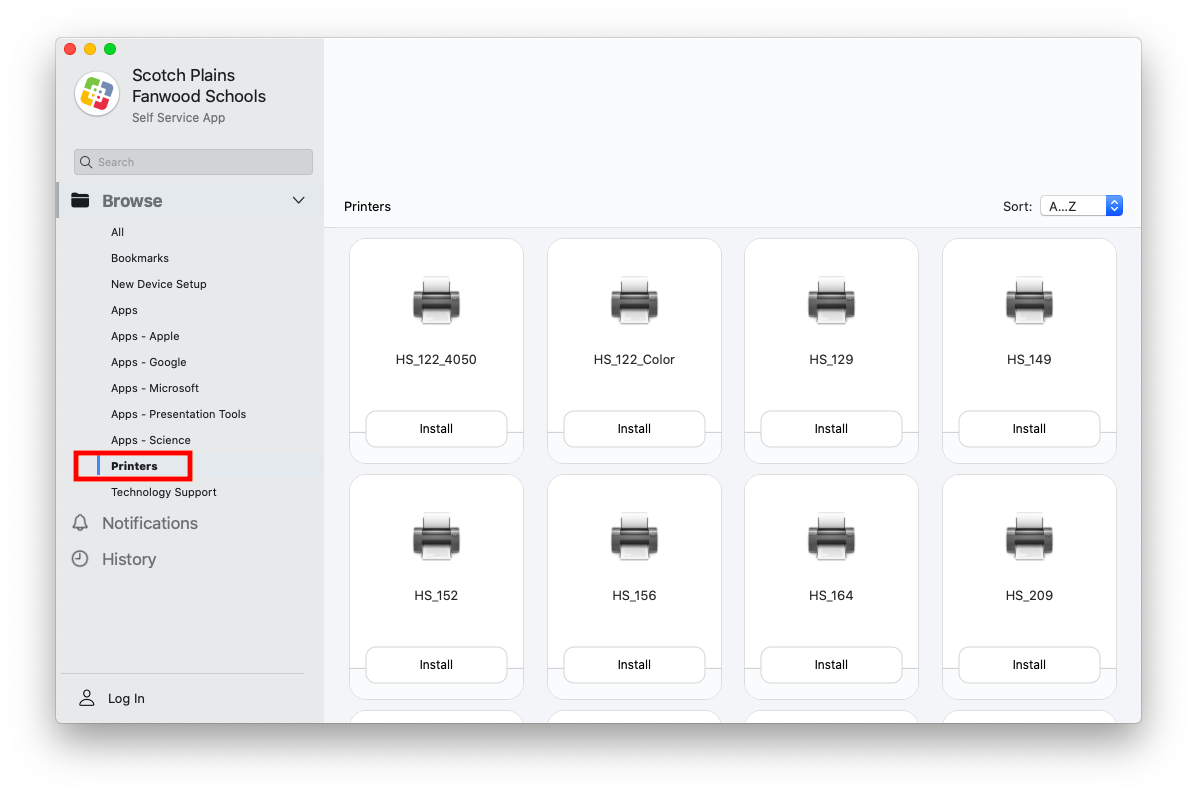The image size is (1197, 797).
Task: Click the HS_122_4050 printer icon
Action: coord(436,301)
